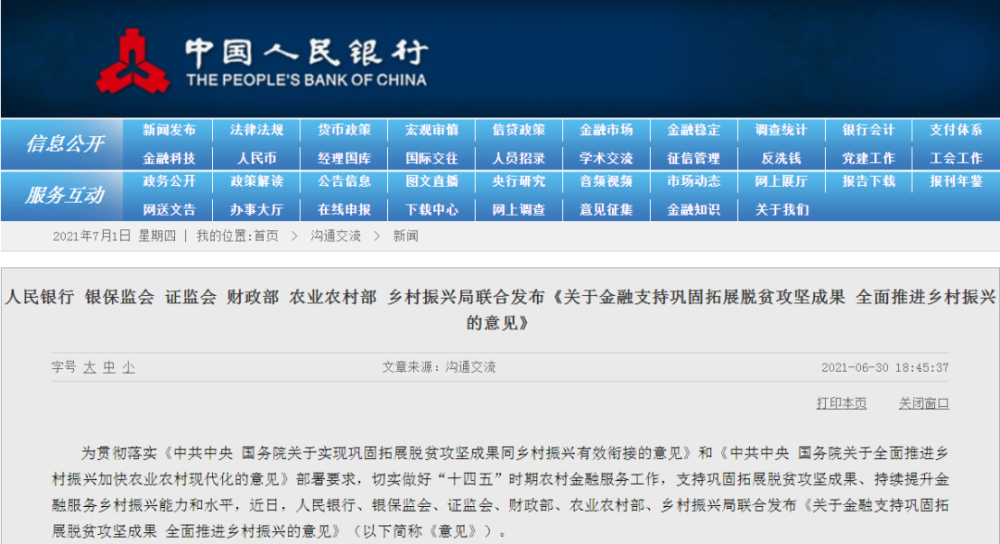The height and width of the screenshot is (544, 1000).
Task: Select the 金融市场 navigation item
Action: click(606, 130)
